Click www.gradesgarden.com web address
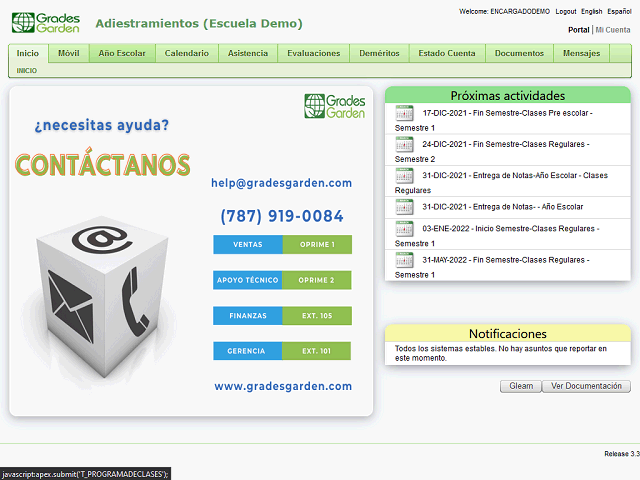The image size is (640, 480). (283, 386)
